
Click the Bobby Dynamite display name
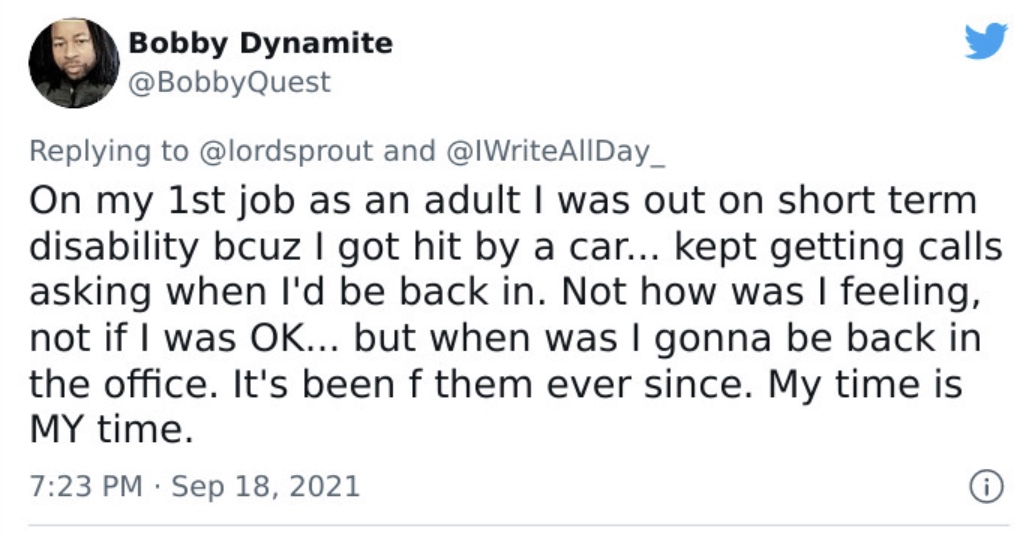pyautogui.click(x=261, y=43)
